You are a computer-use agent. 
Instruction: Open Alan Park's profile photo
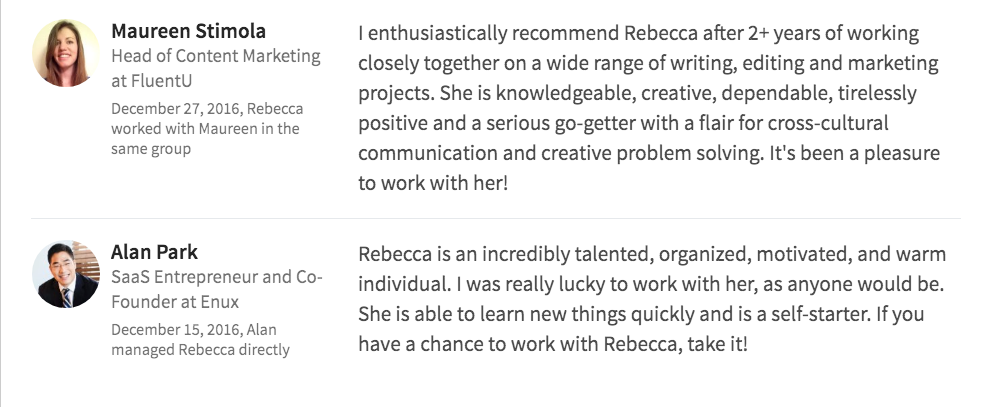(x=66, y=274)
